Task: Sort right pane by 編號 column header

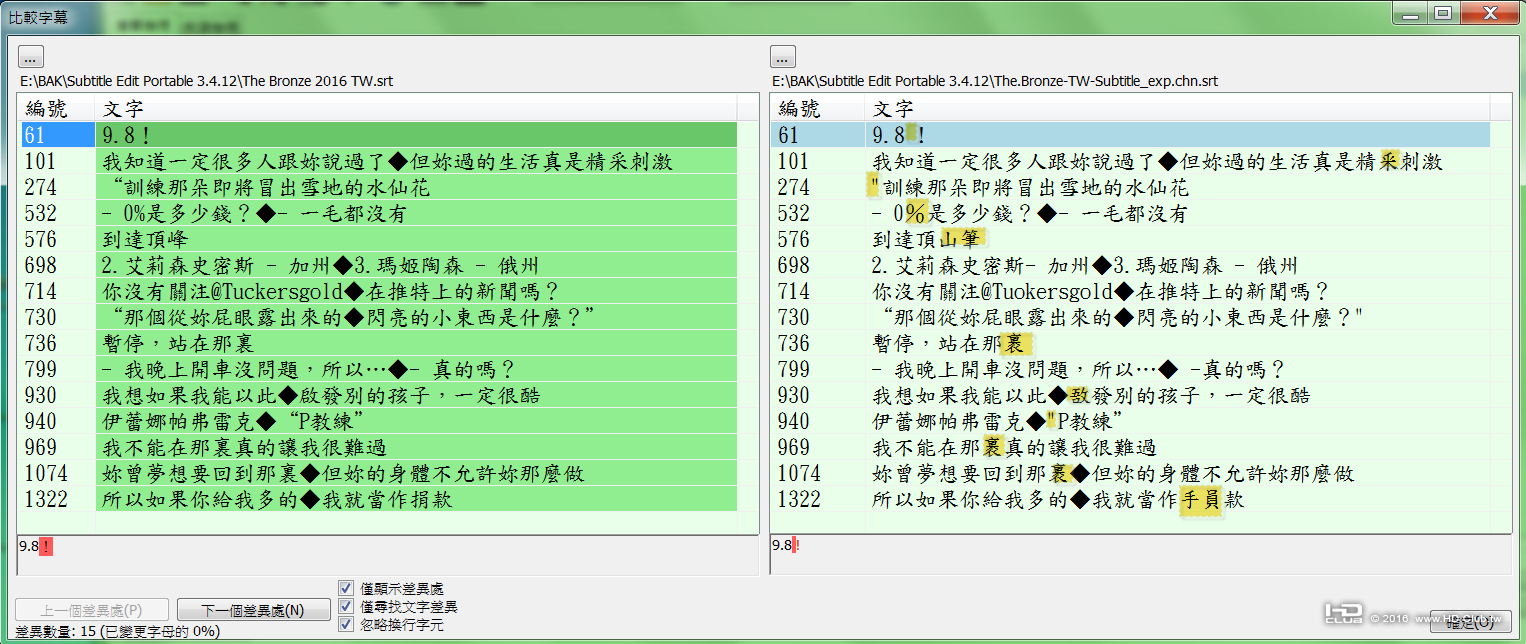Action: click(818, 108)
